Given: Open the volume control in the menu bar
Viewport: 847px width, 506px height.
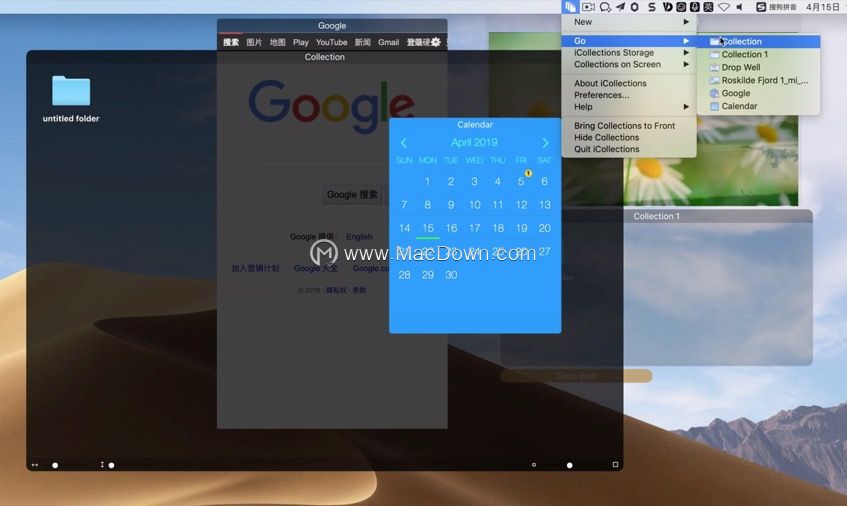Looking at the screenshot, I should [x=740, y=7].
